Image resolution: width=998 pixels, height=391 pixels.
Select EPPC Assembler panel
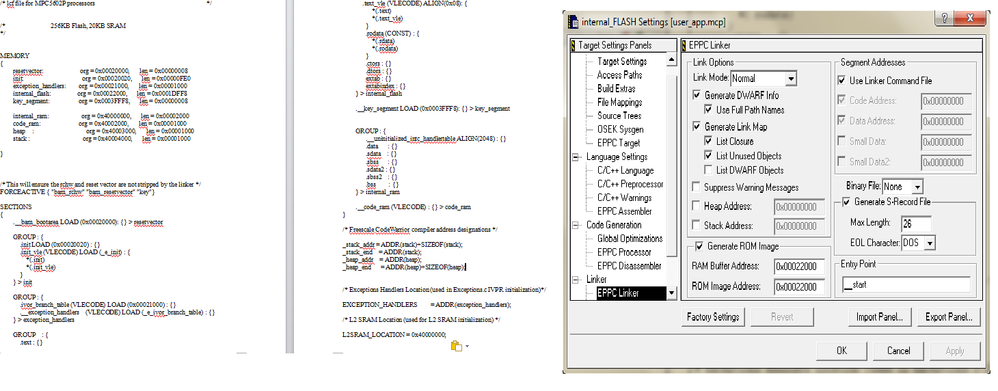[624, 211]
